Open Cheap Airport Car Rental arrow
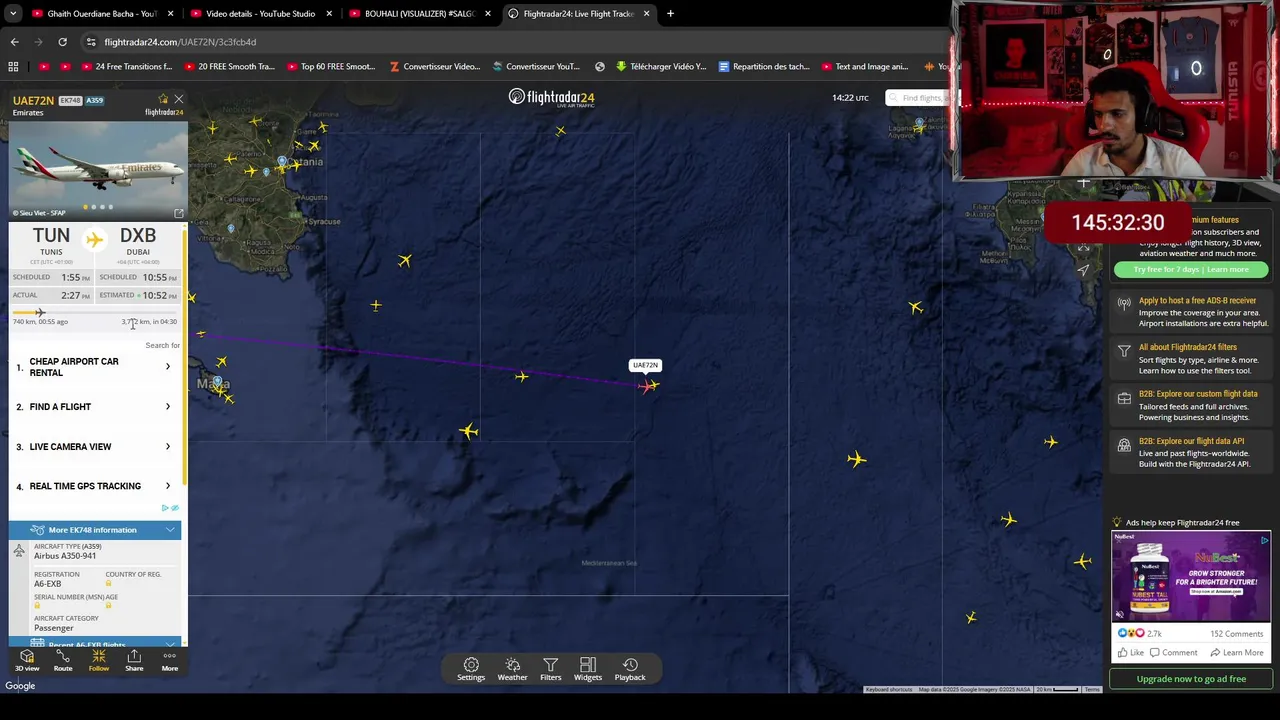1280x720 pixels. 167,366
